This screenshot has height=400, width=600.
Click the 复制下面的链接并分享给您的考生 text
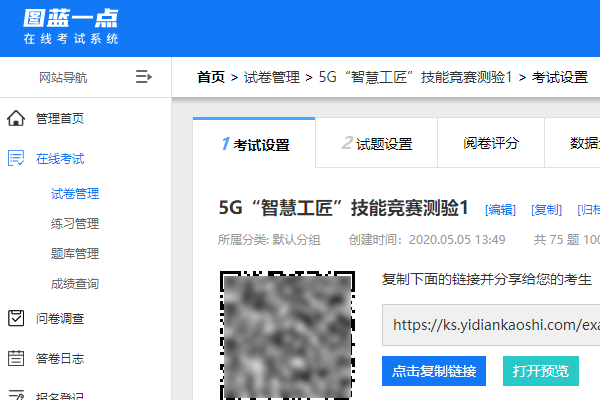487,279
